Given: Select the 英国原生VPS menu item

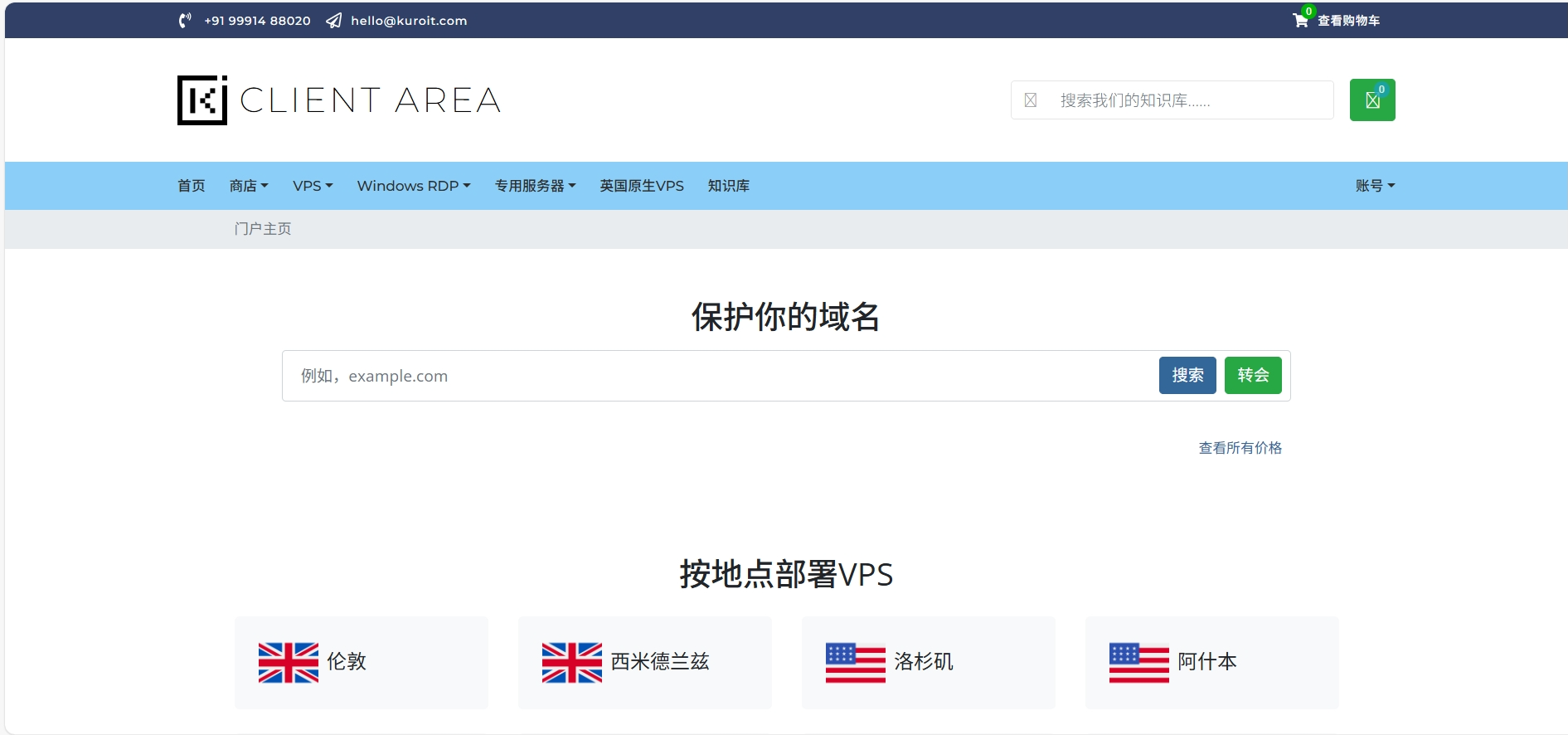Looking at the screenshot, I should point(641,186).
